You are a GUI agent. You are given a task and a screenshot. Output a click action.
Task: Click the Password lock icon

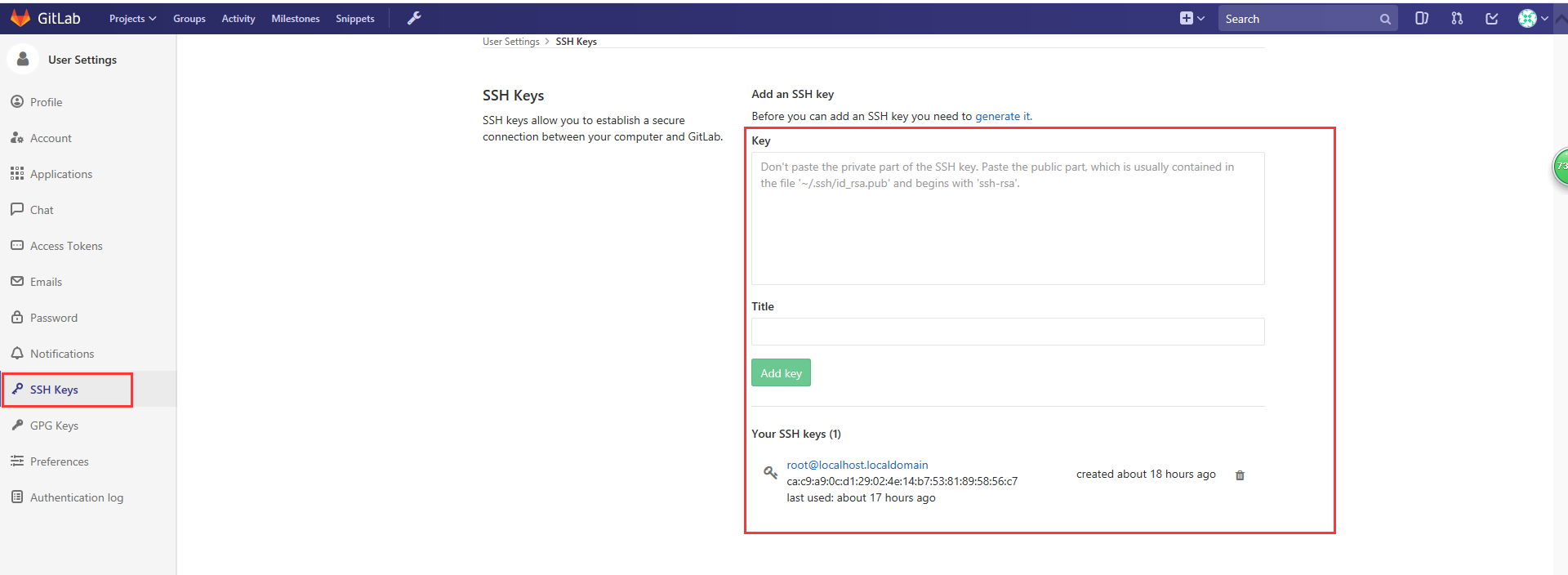[x=17, y=317]
